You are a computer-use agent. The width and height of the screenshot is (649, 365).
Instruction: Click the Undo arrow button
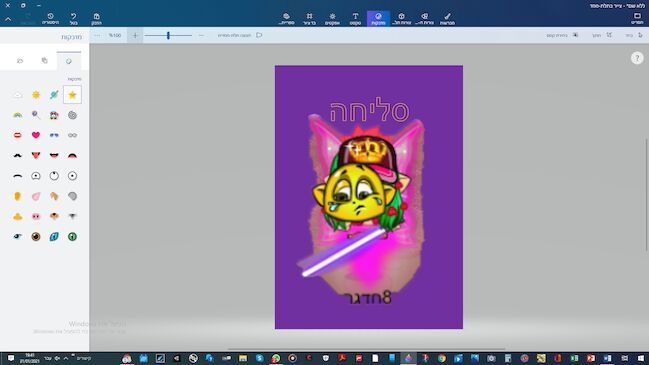click(73, 19)
